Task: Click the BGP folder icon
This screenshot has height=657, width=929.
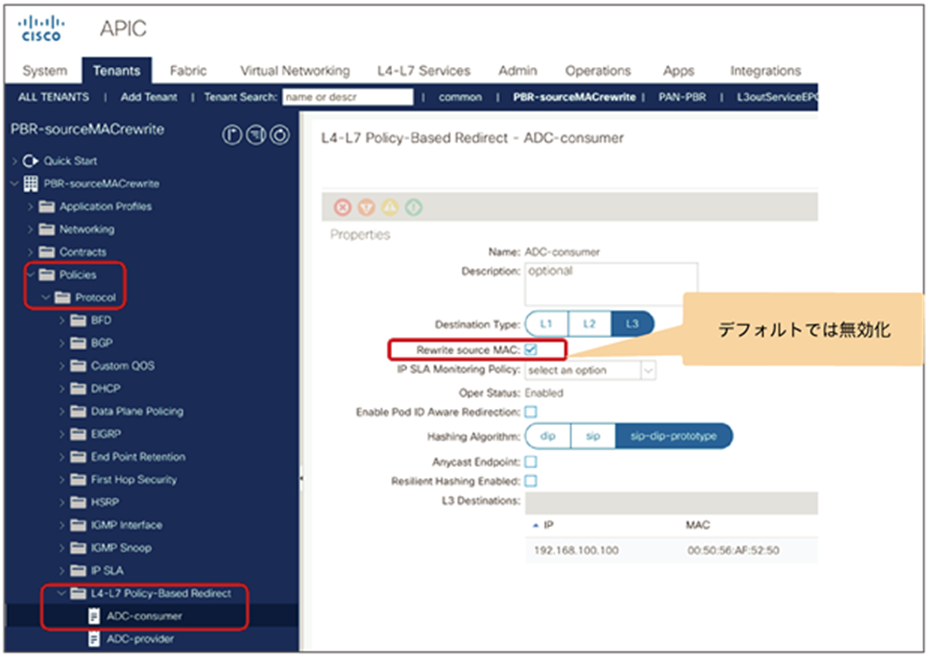Action: [x=78, y=343]
